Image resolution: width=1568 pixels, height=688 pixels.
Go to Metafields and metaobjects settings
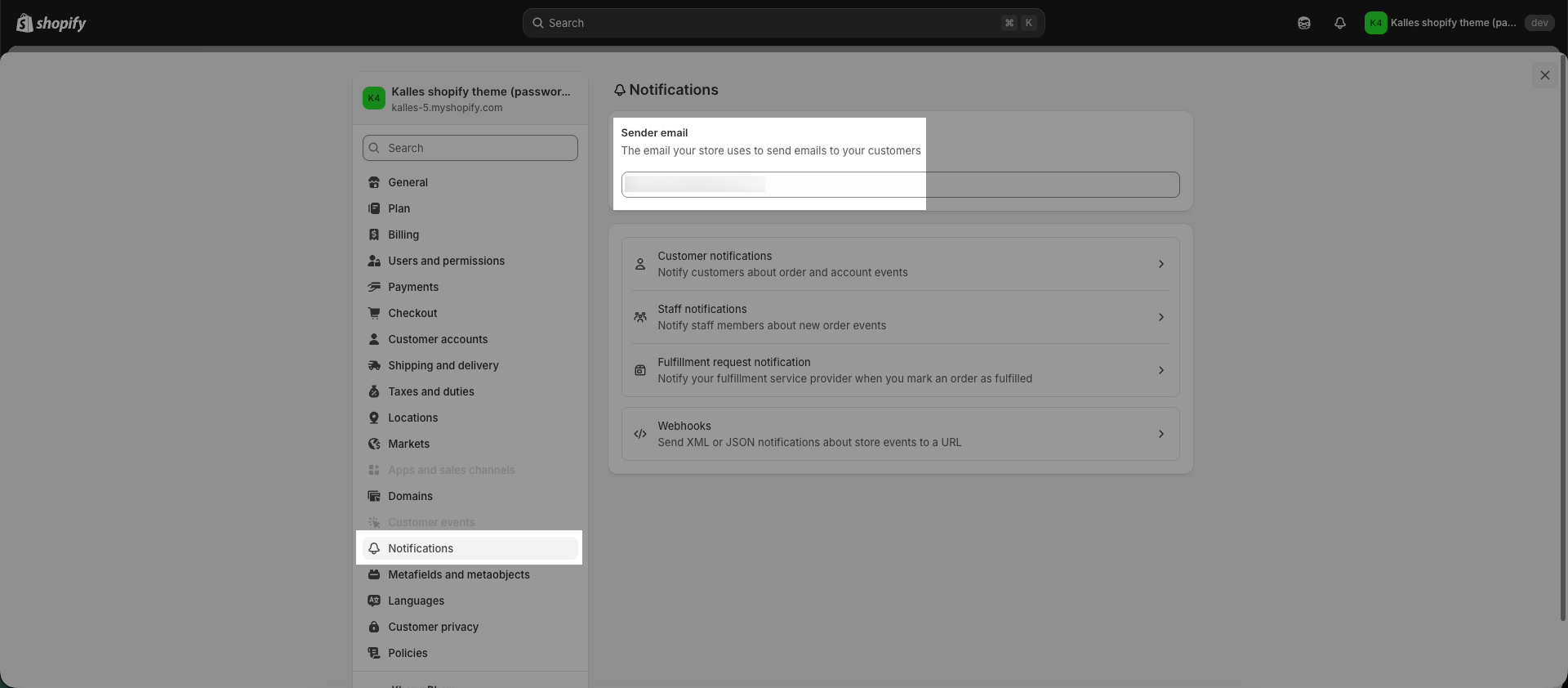tap(458, 574)
